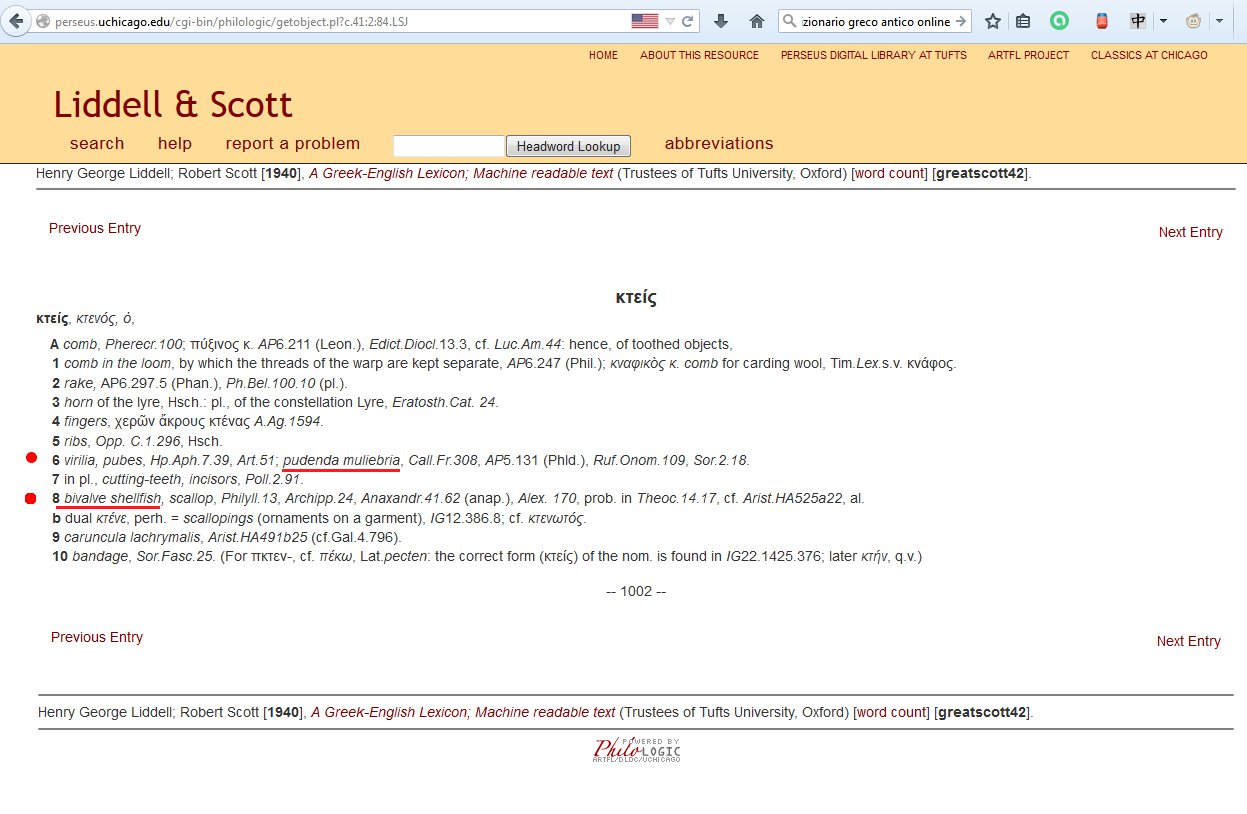Click the bottom 'word count' link

point(891,712)
